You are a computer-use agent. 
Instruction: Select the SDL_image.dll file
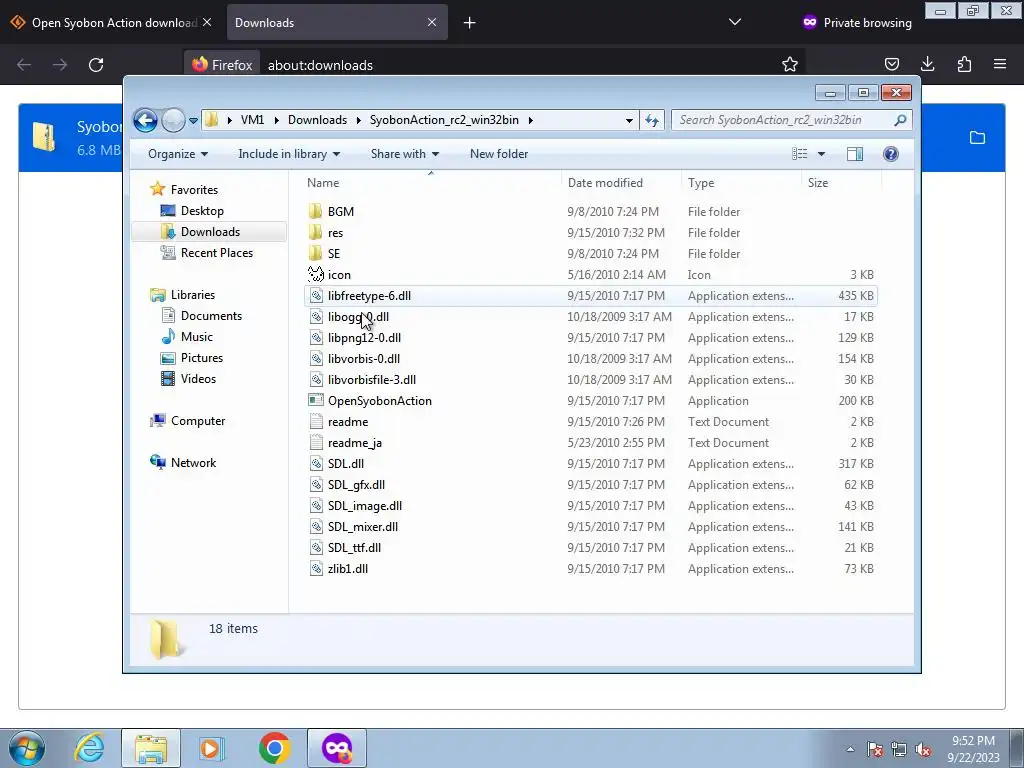point(364,505)
